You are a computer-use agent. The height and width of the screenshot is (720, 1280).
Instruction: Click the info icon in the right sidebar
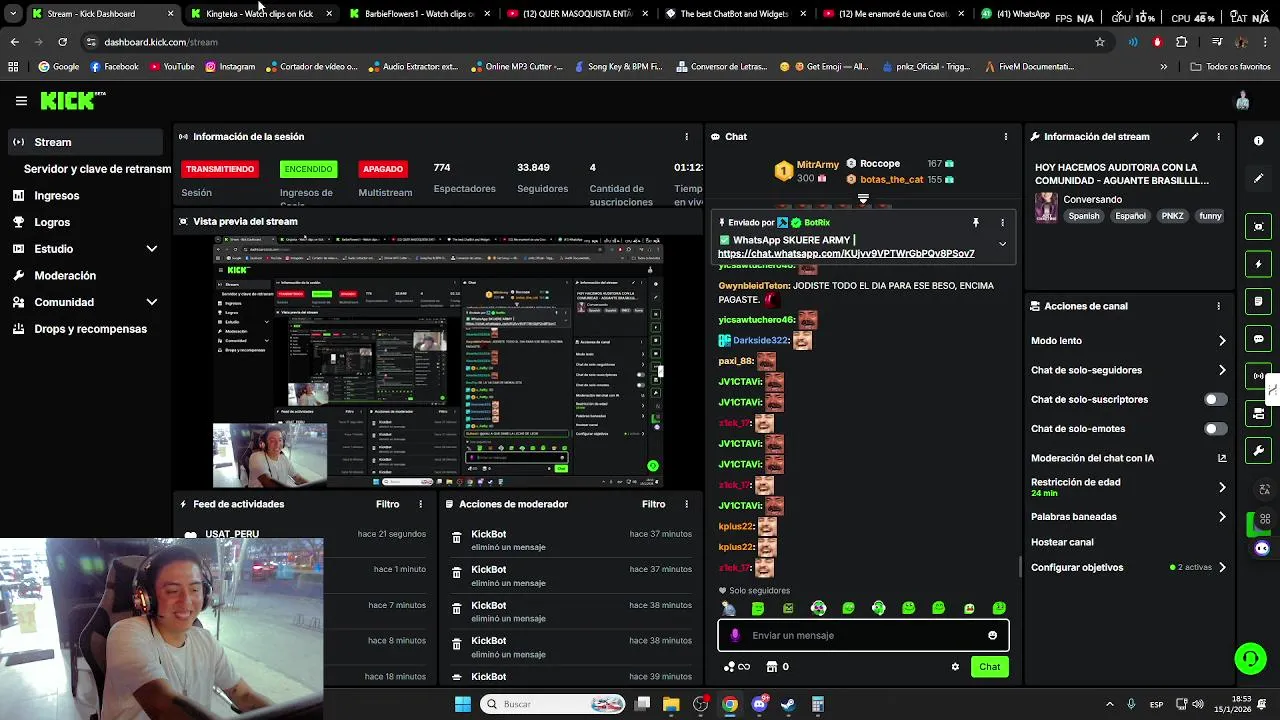coord(1259,141)
